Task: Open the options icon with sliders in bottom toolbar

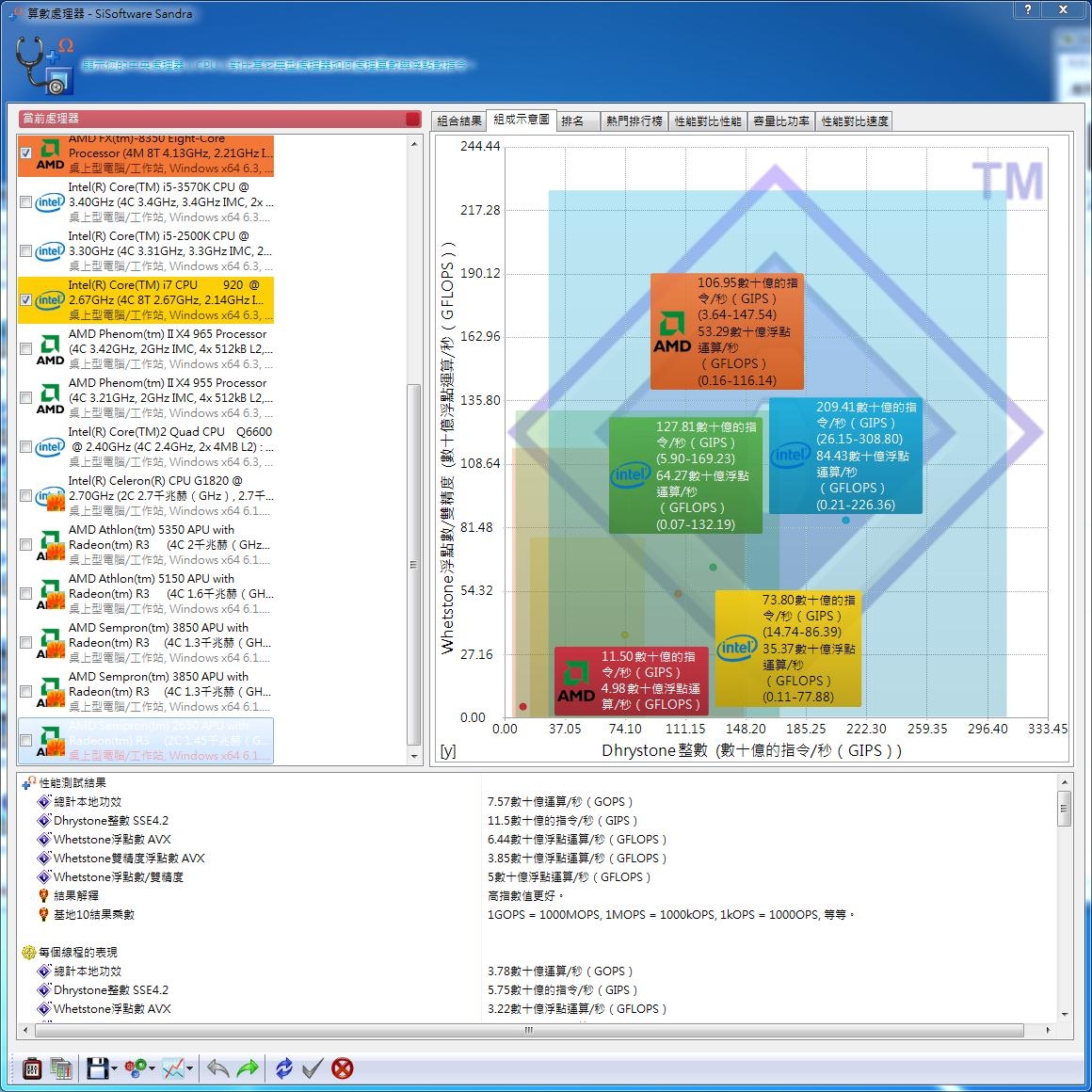Action: 32,1068
